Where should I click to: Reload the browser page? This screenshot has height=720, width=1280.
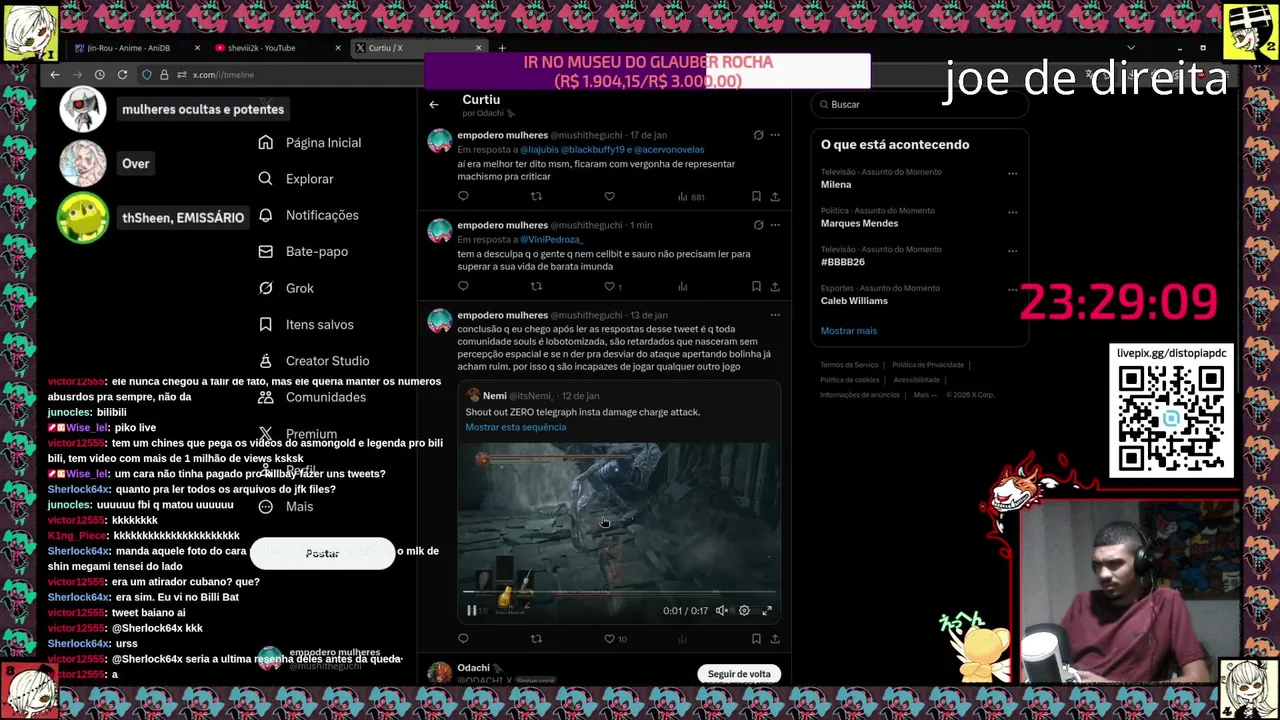click(x=122, y=75)
